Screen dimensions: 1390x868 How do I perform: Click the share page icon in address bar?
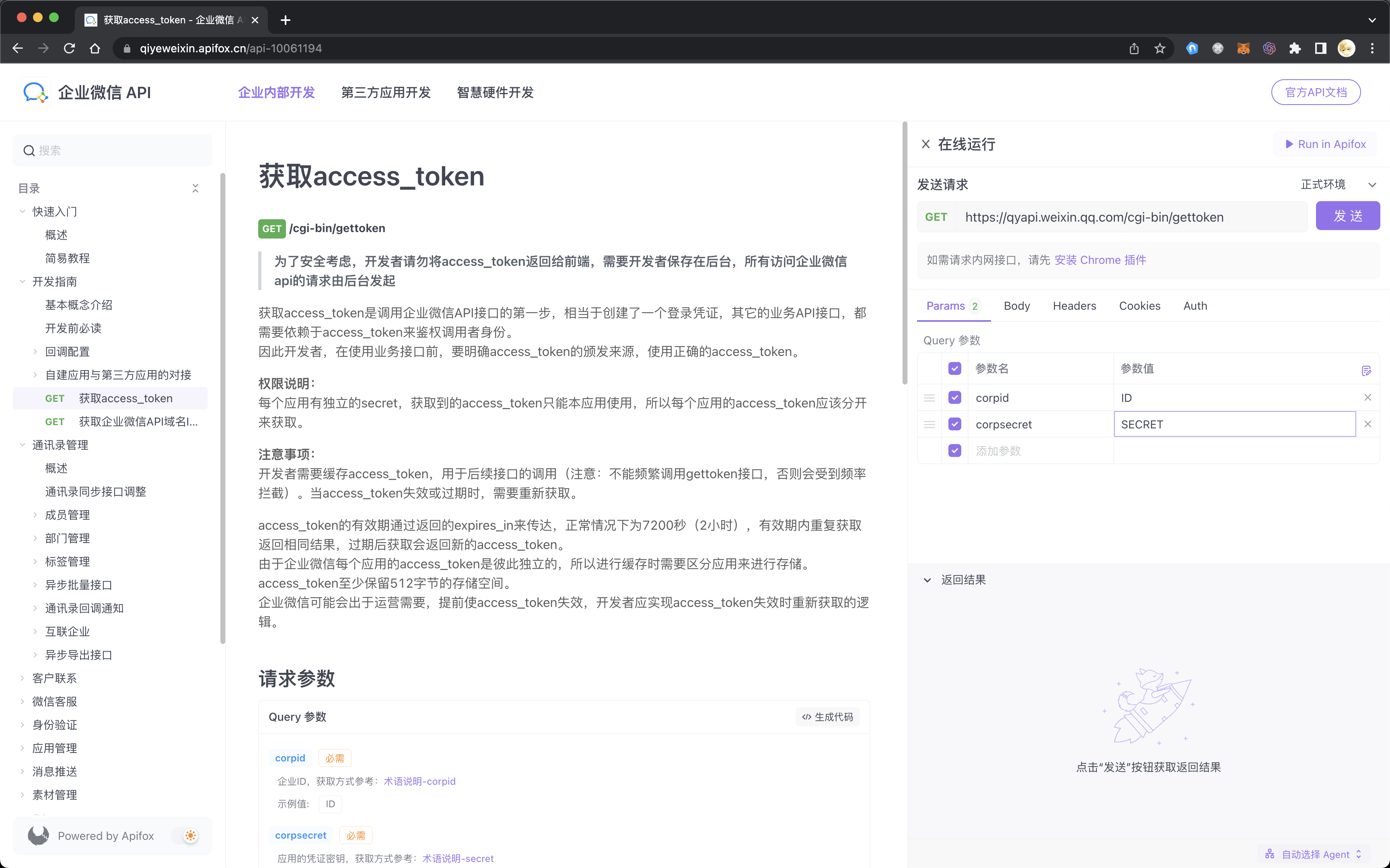click(1134, 48)
